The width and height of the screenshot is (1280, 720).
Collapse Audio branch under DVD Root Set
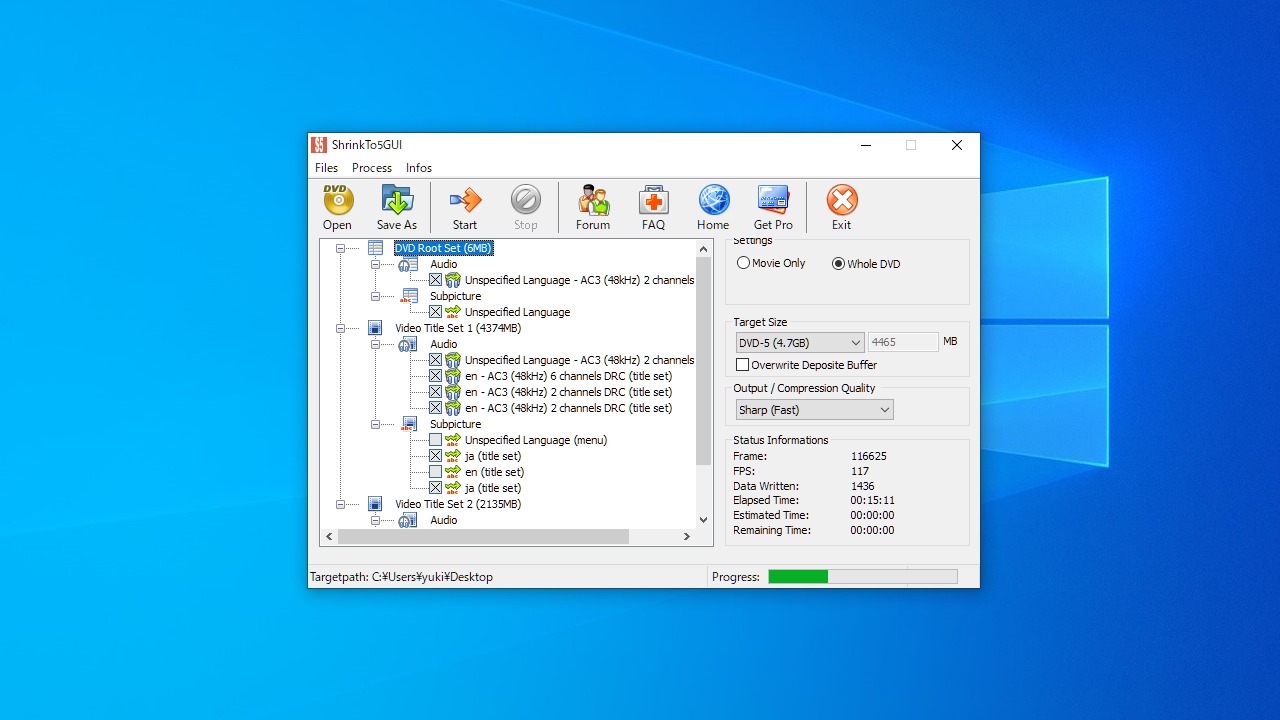(x=375, y=264)
